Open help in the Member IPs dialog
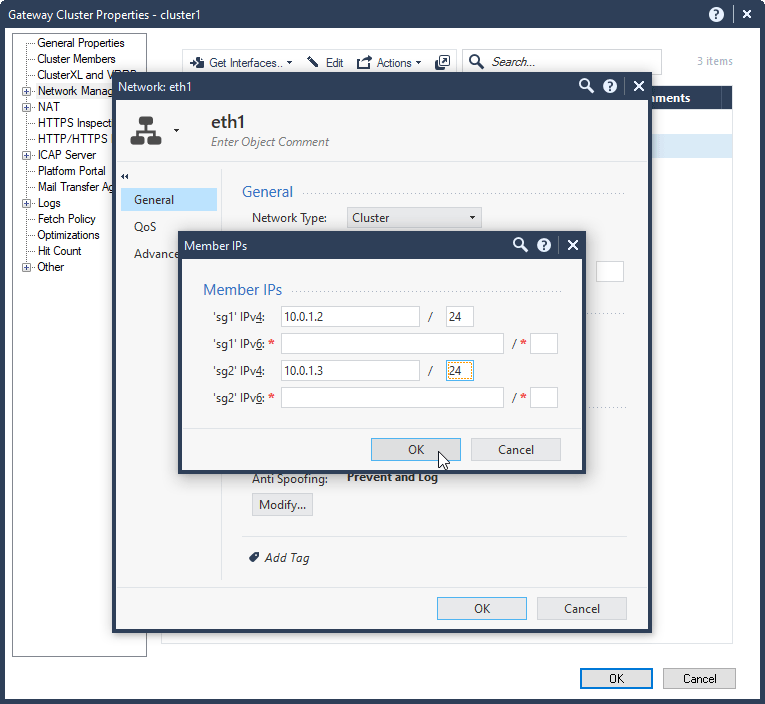 click(544, 245)
